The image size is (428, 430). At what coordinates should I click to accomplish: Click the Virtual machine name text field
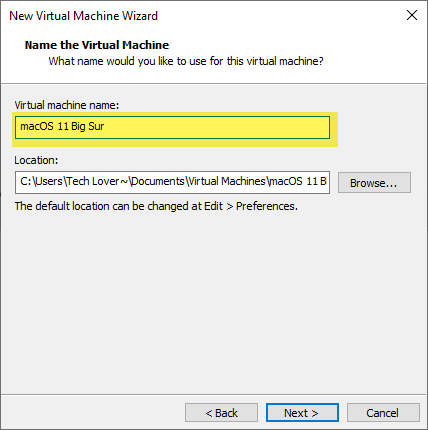click(x=172, y=127)
